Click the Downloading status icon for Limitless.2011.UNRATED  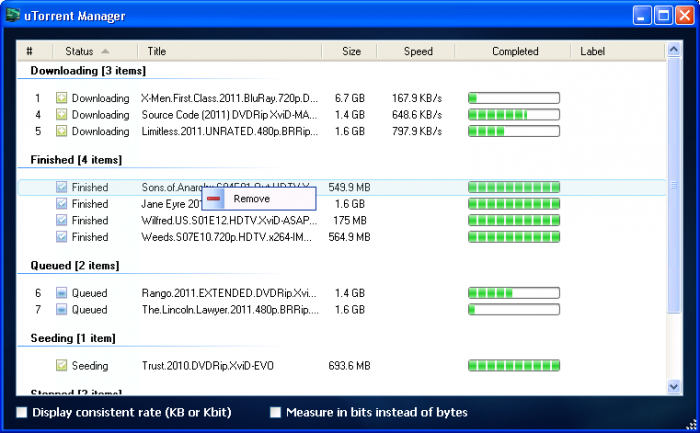click(61, 131)
